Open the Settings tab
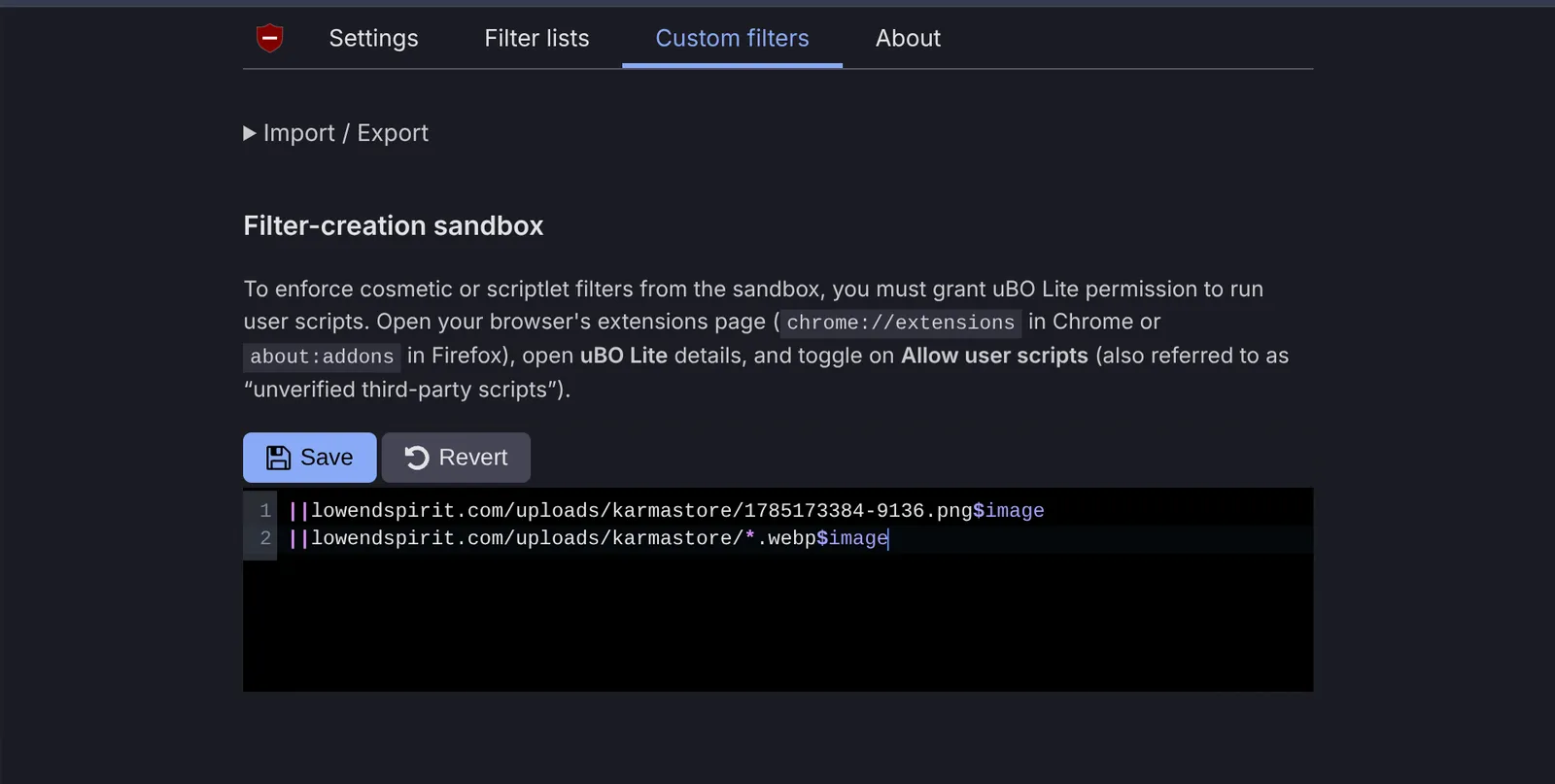 [373, 38]
